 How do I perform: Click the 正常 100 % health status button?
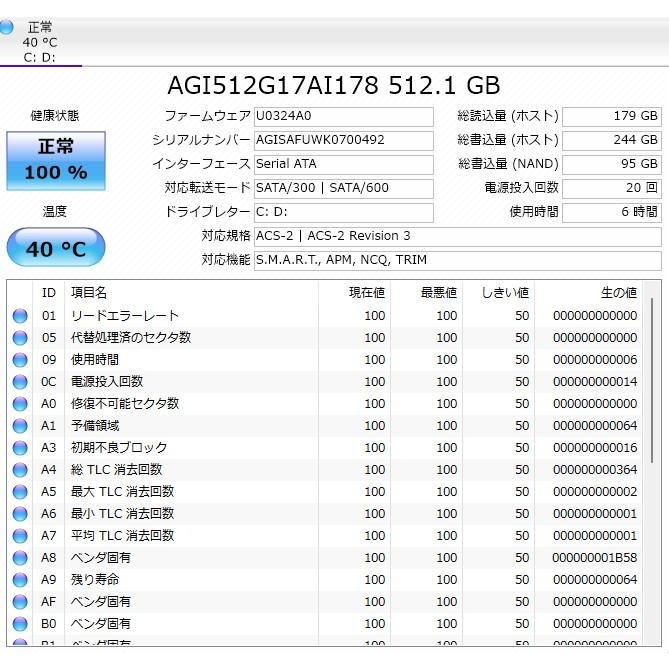(56, 161)
